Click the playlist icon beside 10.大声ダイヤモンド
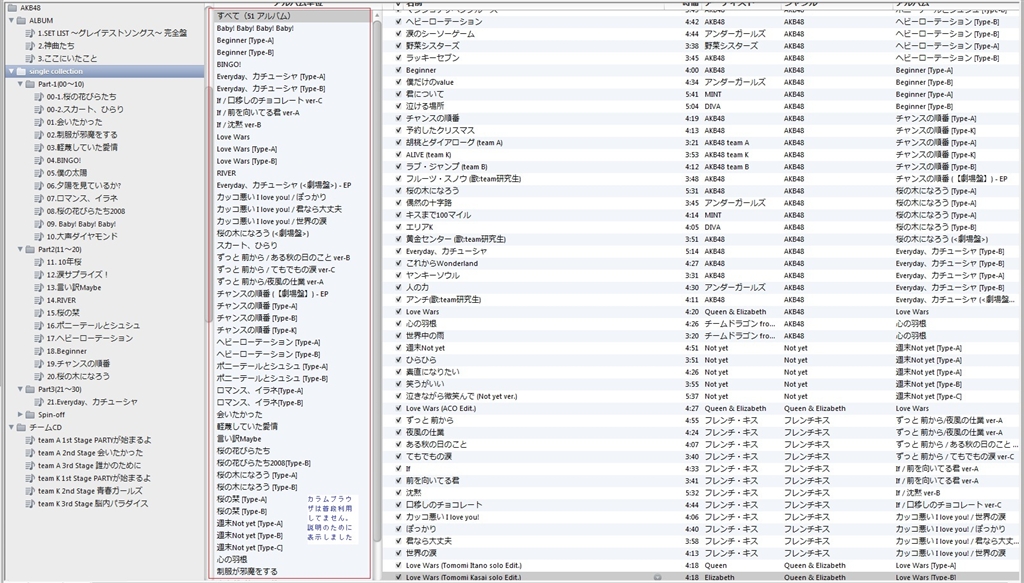 click(x=39, y=236)
